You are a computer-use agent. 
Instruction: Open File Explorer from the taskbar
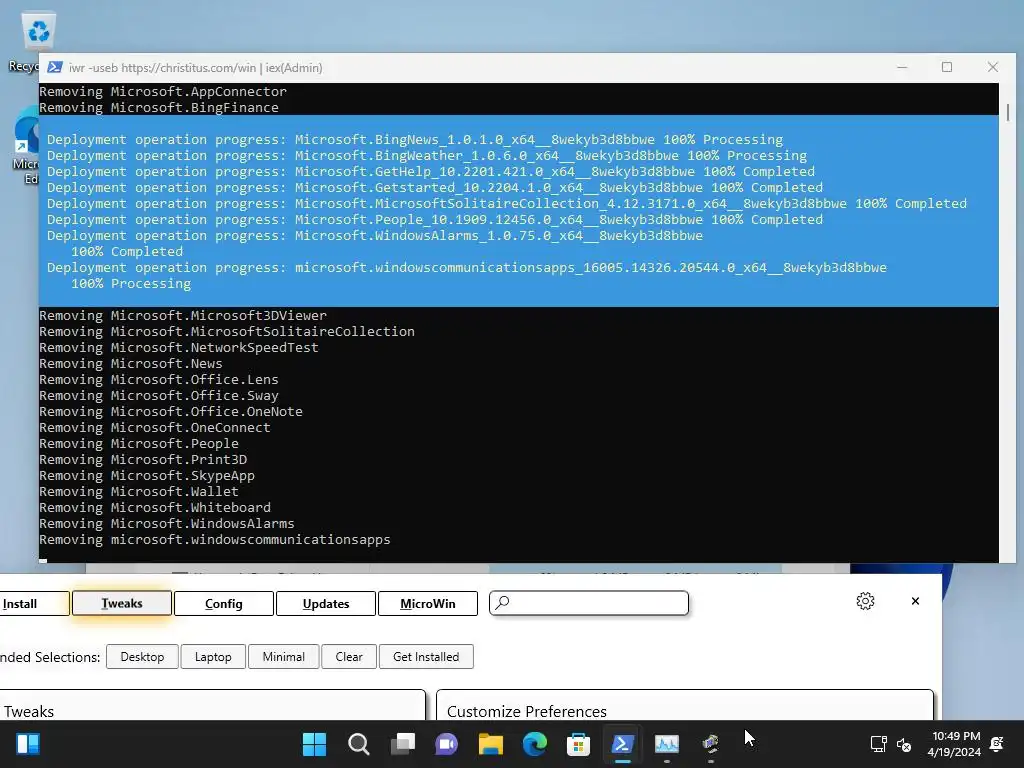[490, 744]
